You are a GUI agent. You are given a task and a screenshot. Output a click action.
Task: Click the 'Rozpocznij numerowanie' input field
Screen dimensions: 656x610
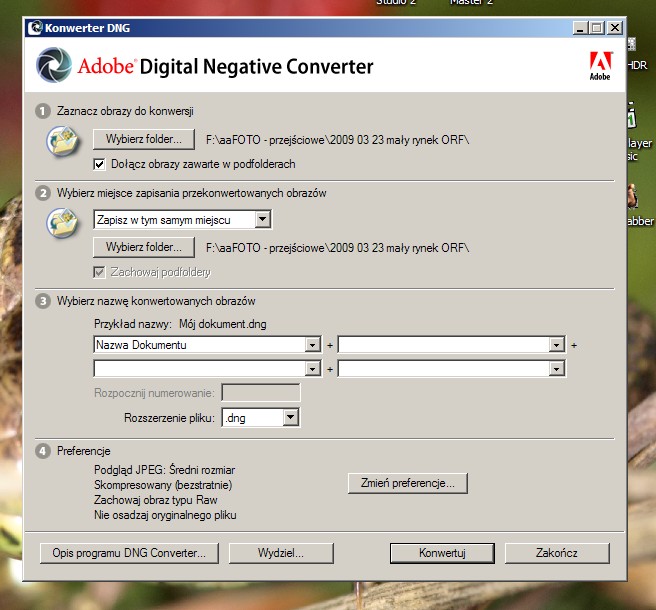261,393
